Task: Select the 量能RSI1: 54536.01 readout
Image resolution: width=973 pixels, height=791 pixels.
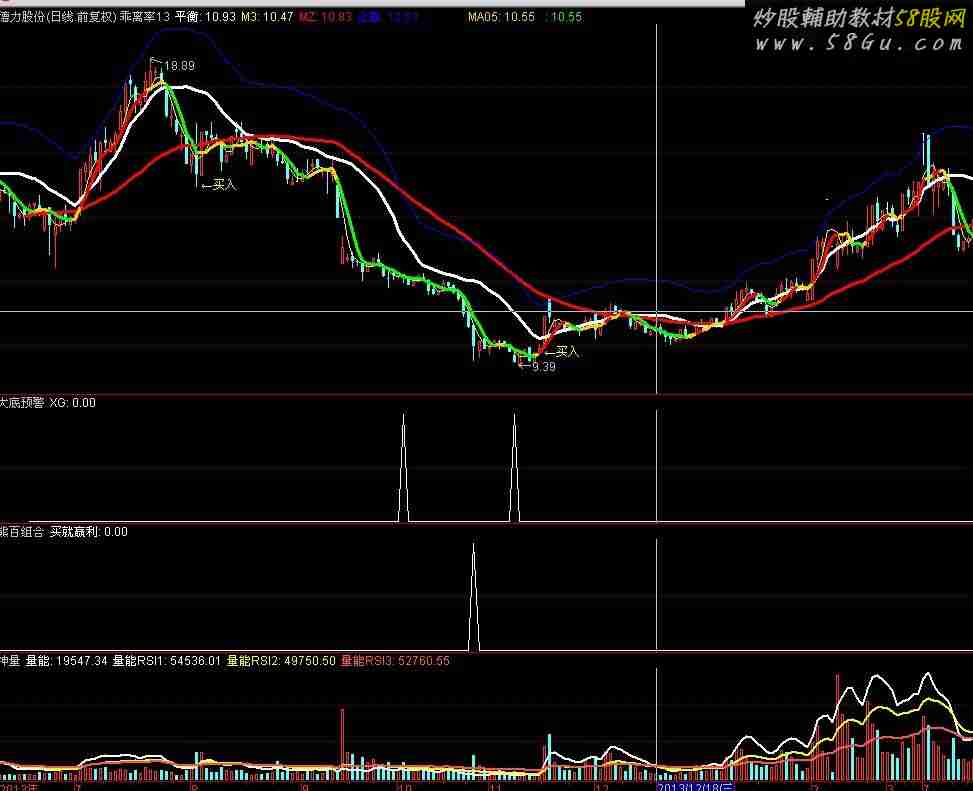Action: [166, 661]
